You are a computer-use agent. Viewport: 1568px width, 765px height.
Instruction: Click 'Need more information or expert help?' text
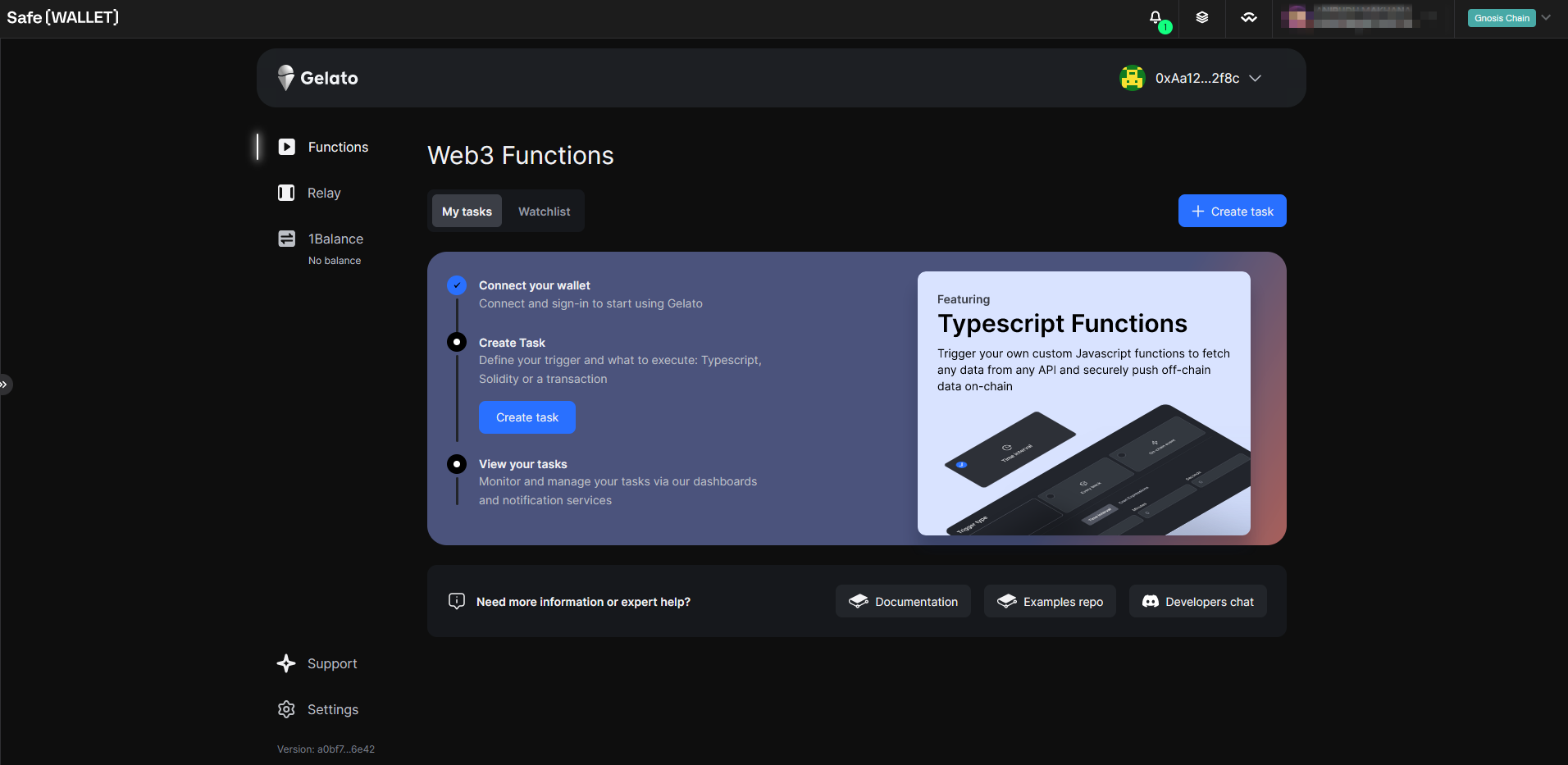tap(583, 602)
